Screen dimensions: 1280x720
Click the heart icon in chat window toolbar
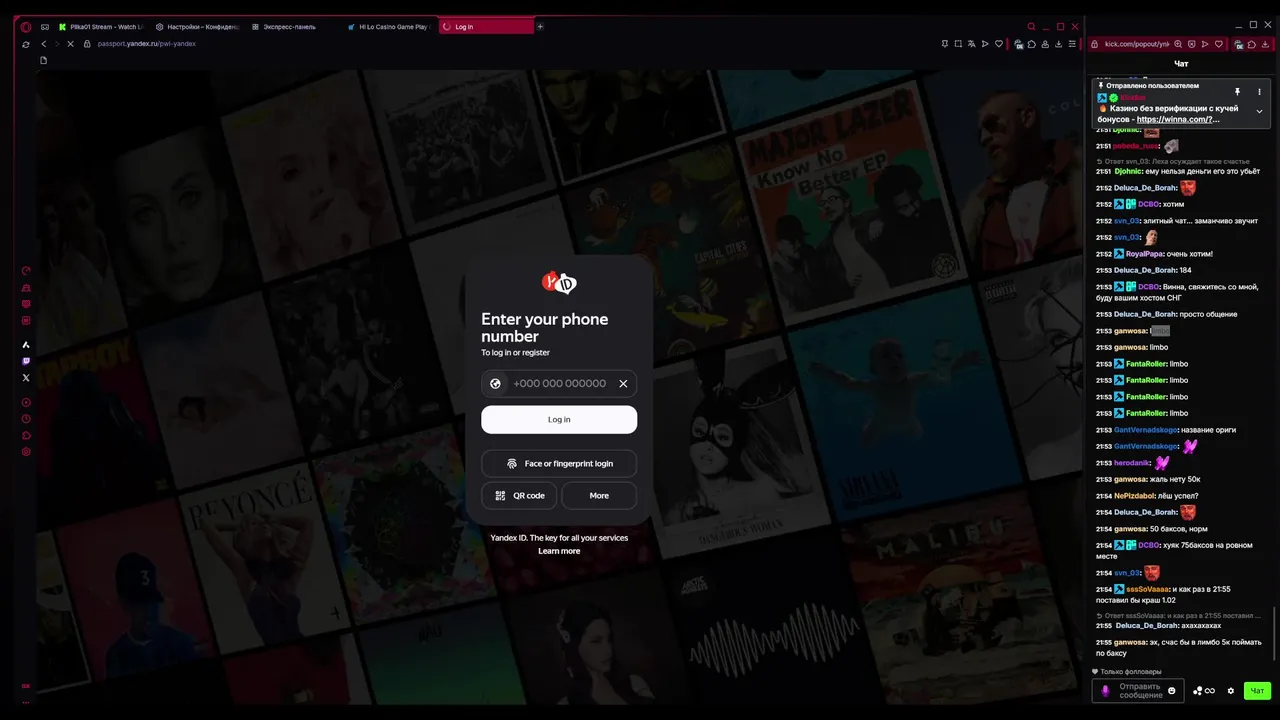[x=1218, y=44]
